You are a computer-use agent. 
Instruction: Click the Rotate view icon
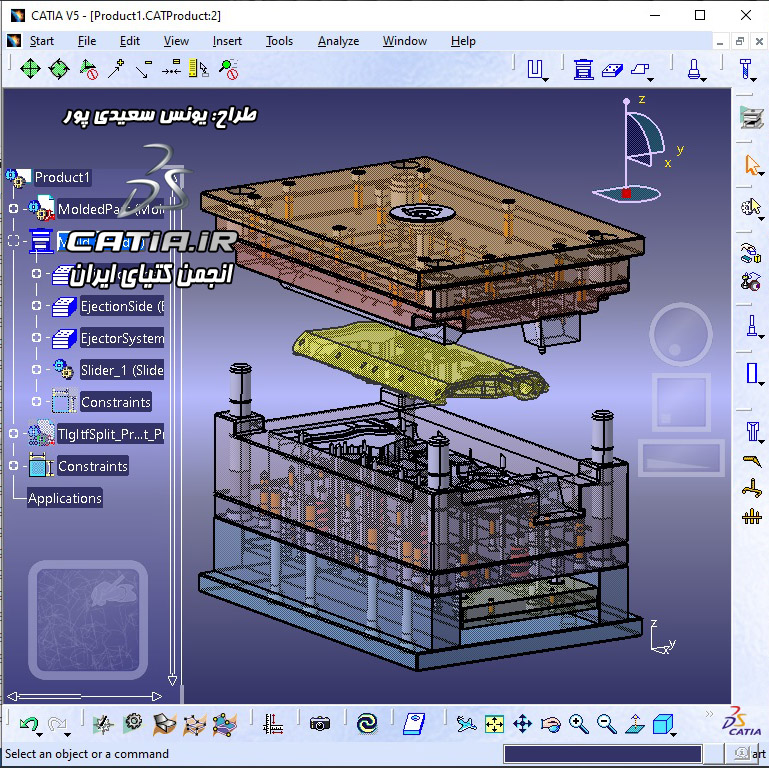(x=550, y=724)
